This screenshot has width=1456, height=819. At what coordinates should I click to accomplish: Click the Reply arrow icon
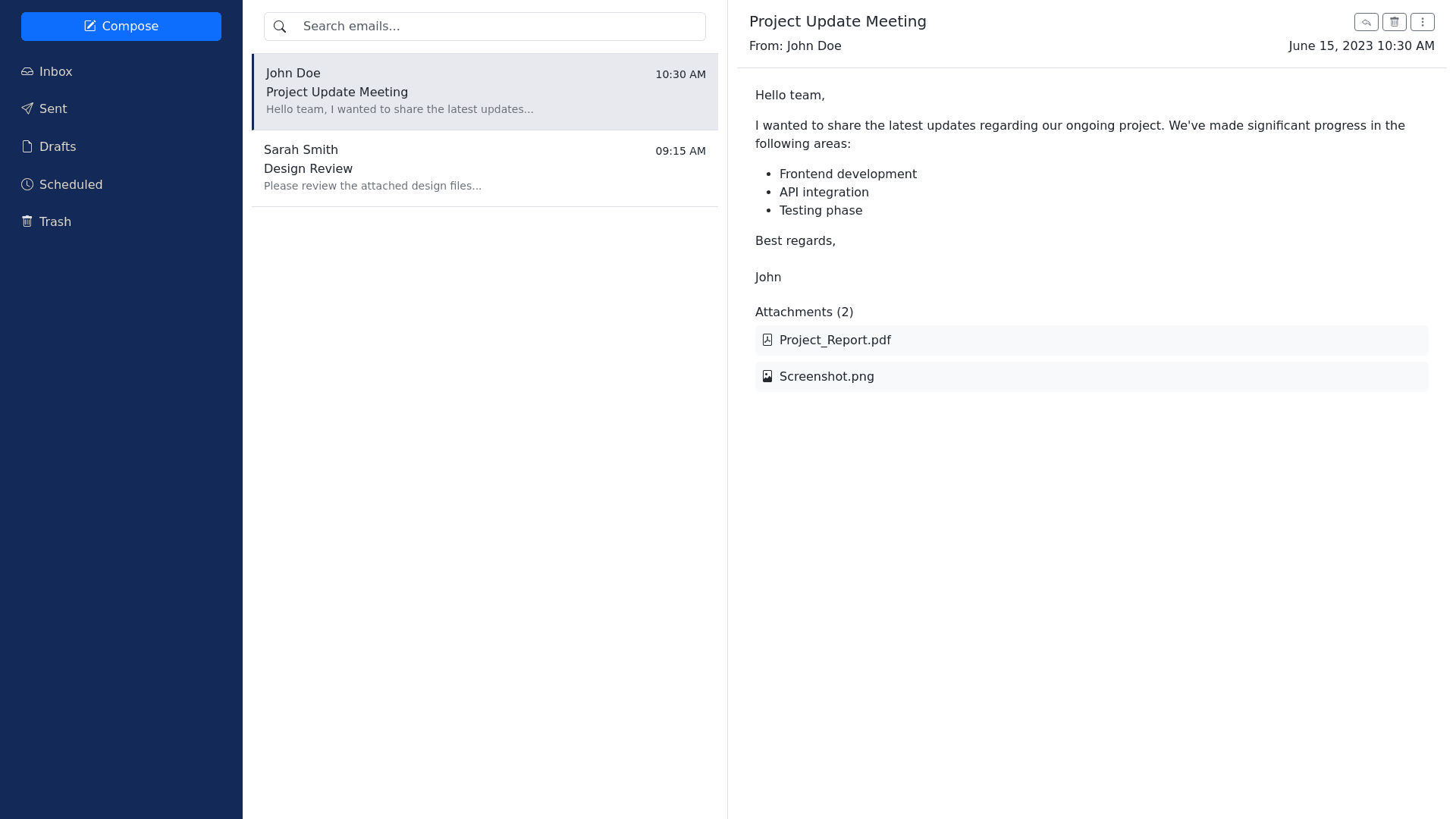1366,22
